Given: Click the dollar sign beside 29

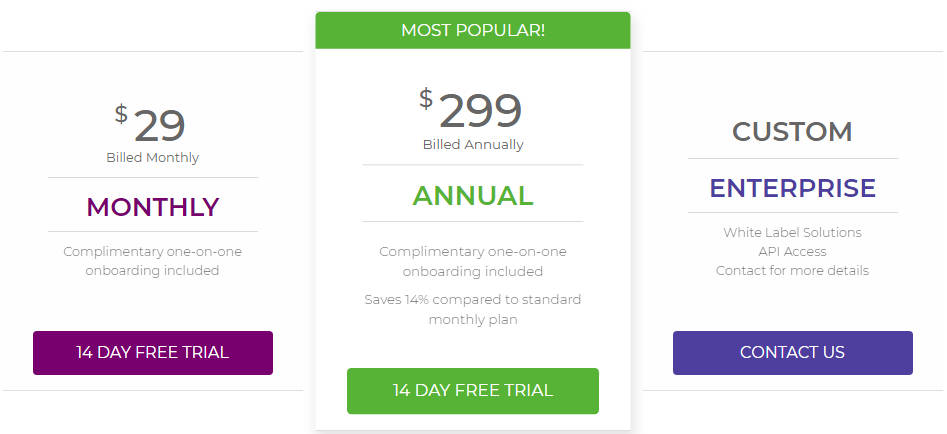Looking at the screenshot, I should (x=121, y=113).
